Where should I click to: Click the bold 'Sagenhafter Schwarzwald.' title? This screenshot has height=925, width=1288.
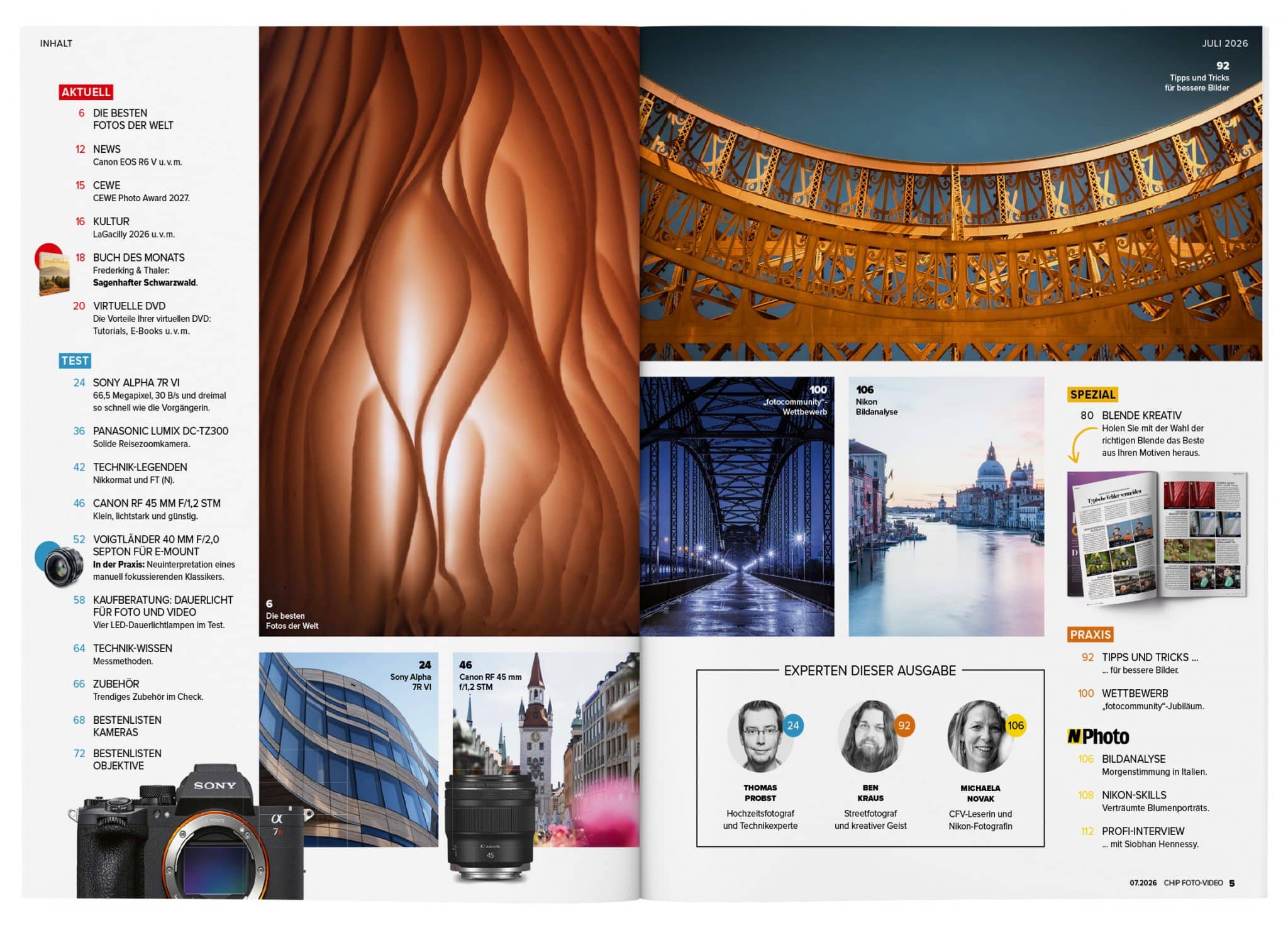click(x=145, y=283)
